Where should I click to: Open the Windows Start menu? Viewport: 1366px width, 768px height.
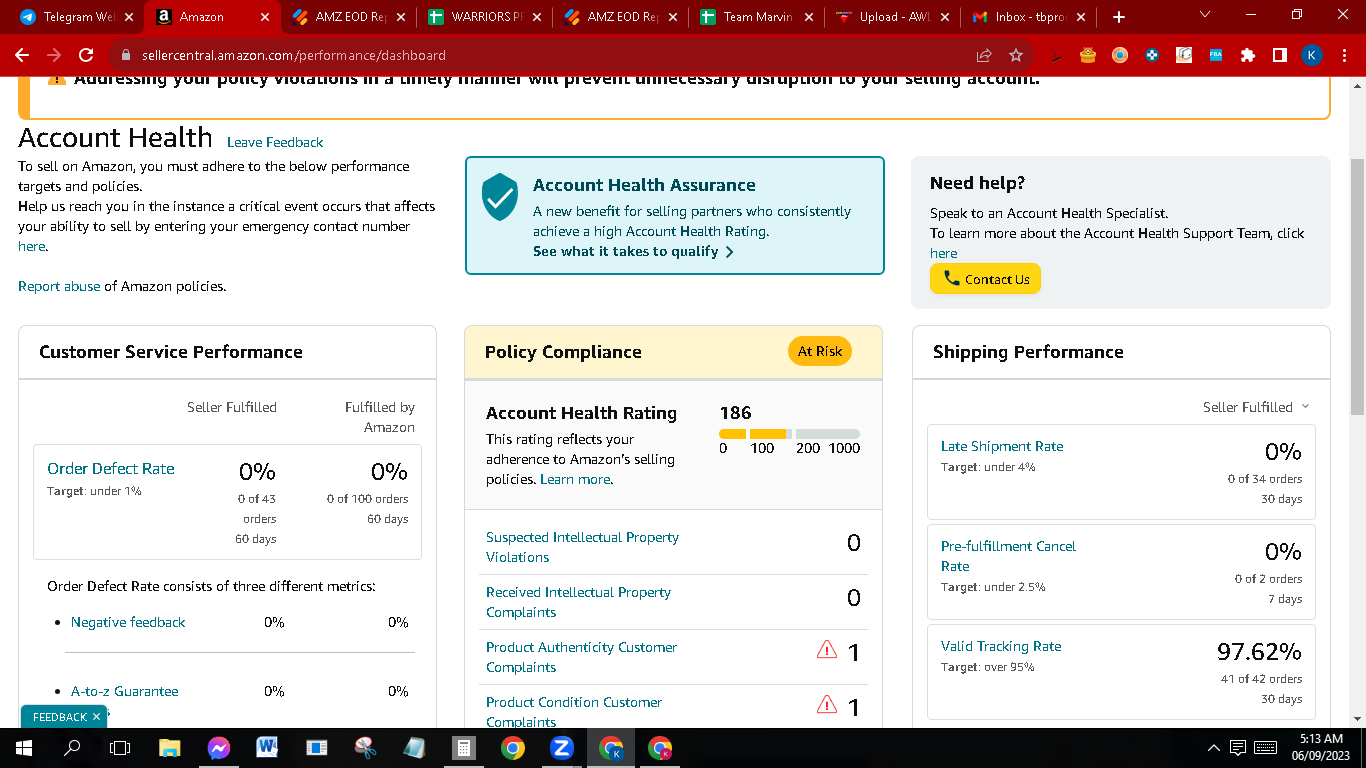[23, 747]
